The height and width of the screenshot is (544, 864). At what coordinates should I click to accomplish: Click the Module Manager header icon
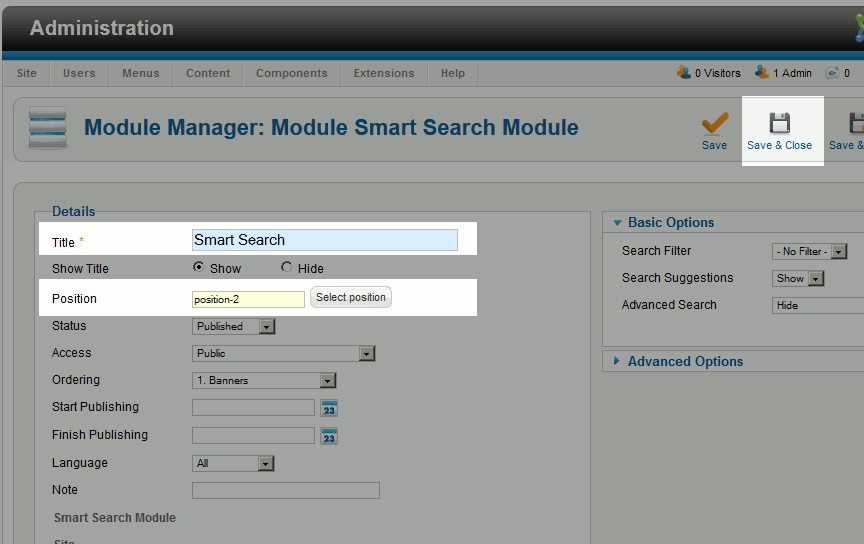pos(47,127)
